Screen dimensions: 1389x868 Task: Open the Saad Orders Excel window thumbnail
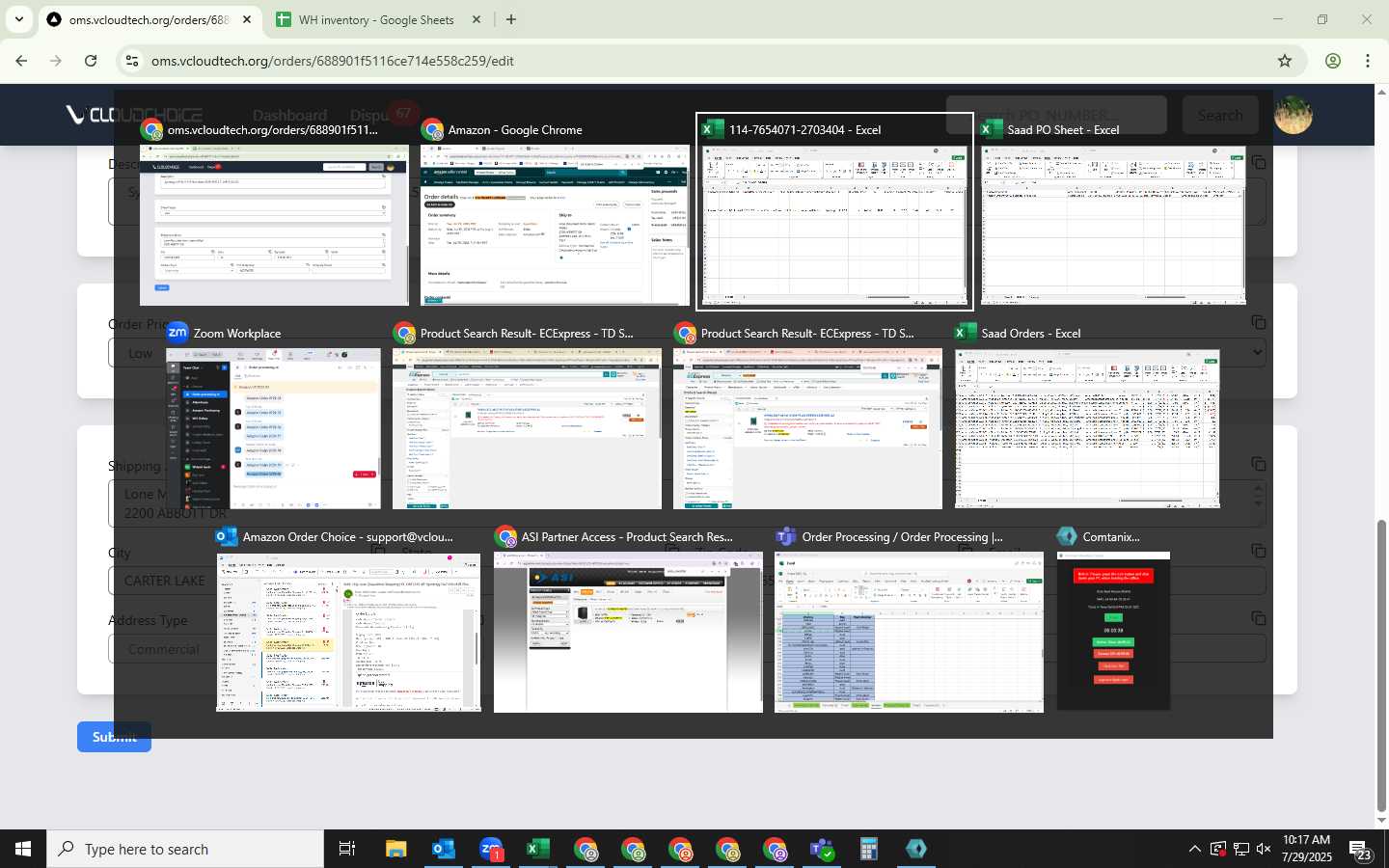click(x=1087, y=429)
